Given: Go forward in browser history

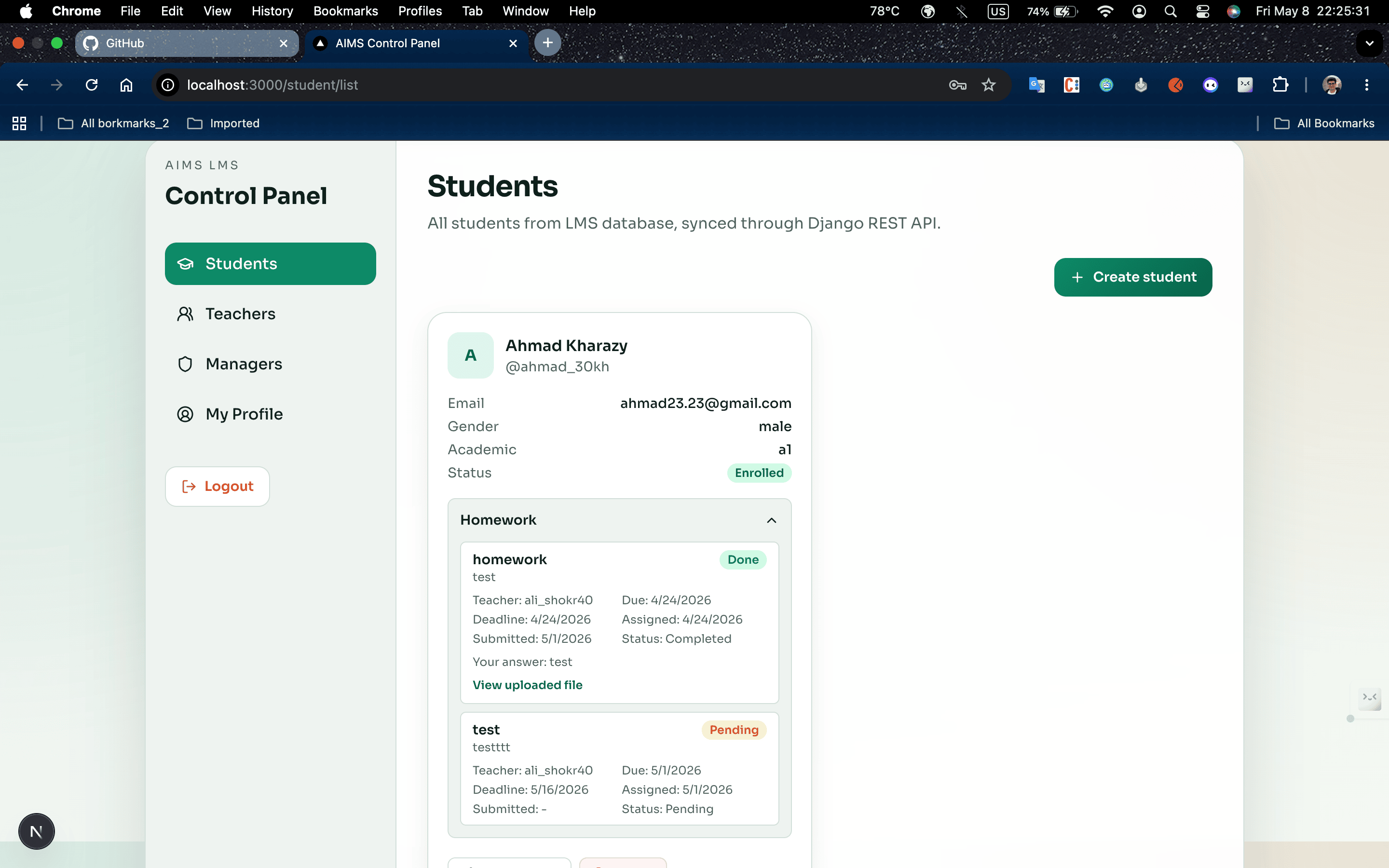Looking at the screenshot, I should (56, 85).
